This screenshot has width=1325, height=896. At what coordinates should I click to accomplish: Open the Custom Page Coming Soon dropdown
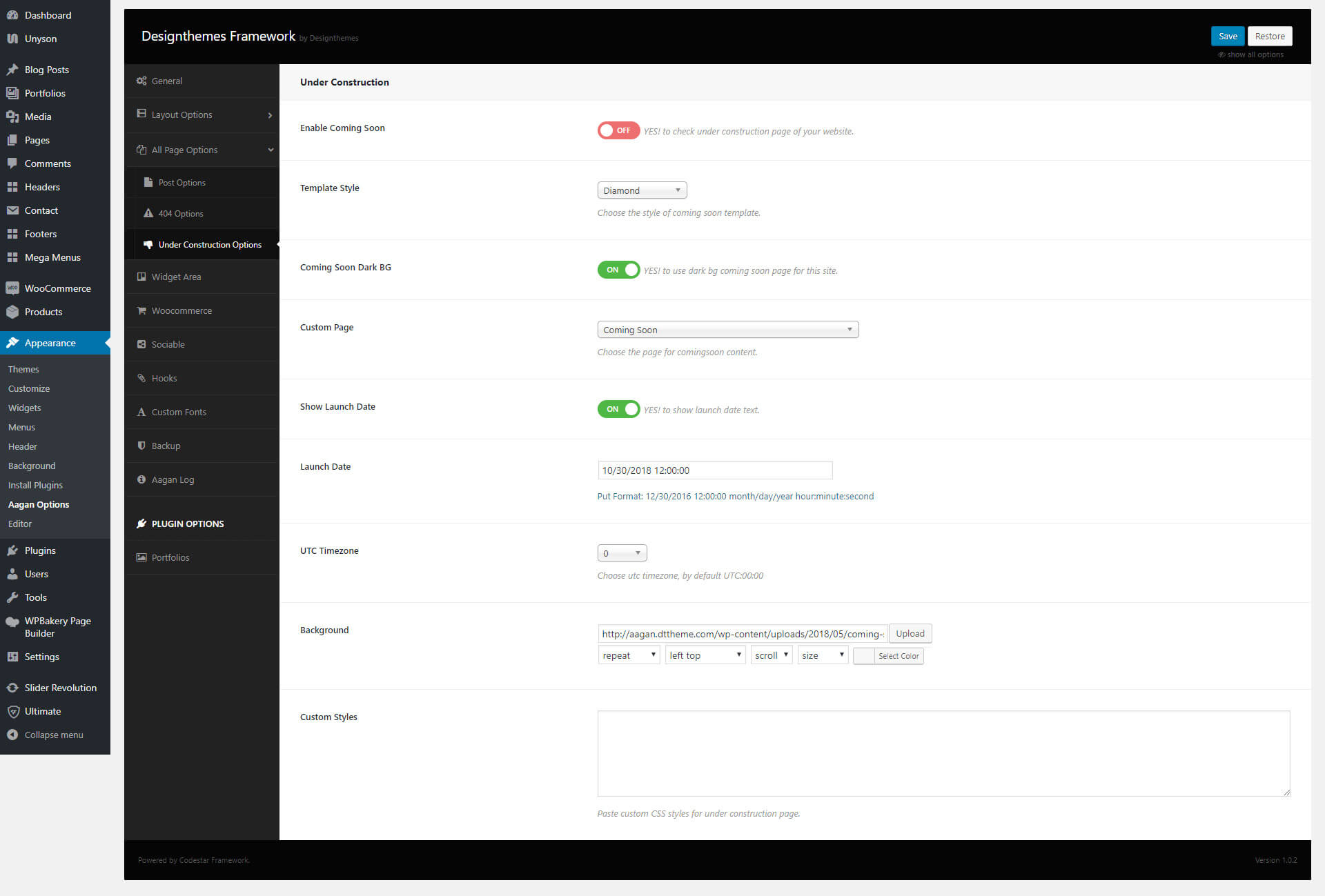point(728,330)
